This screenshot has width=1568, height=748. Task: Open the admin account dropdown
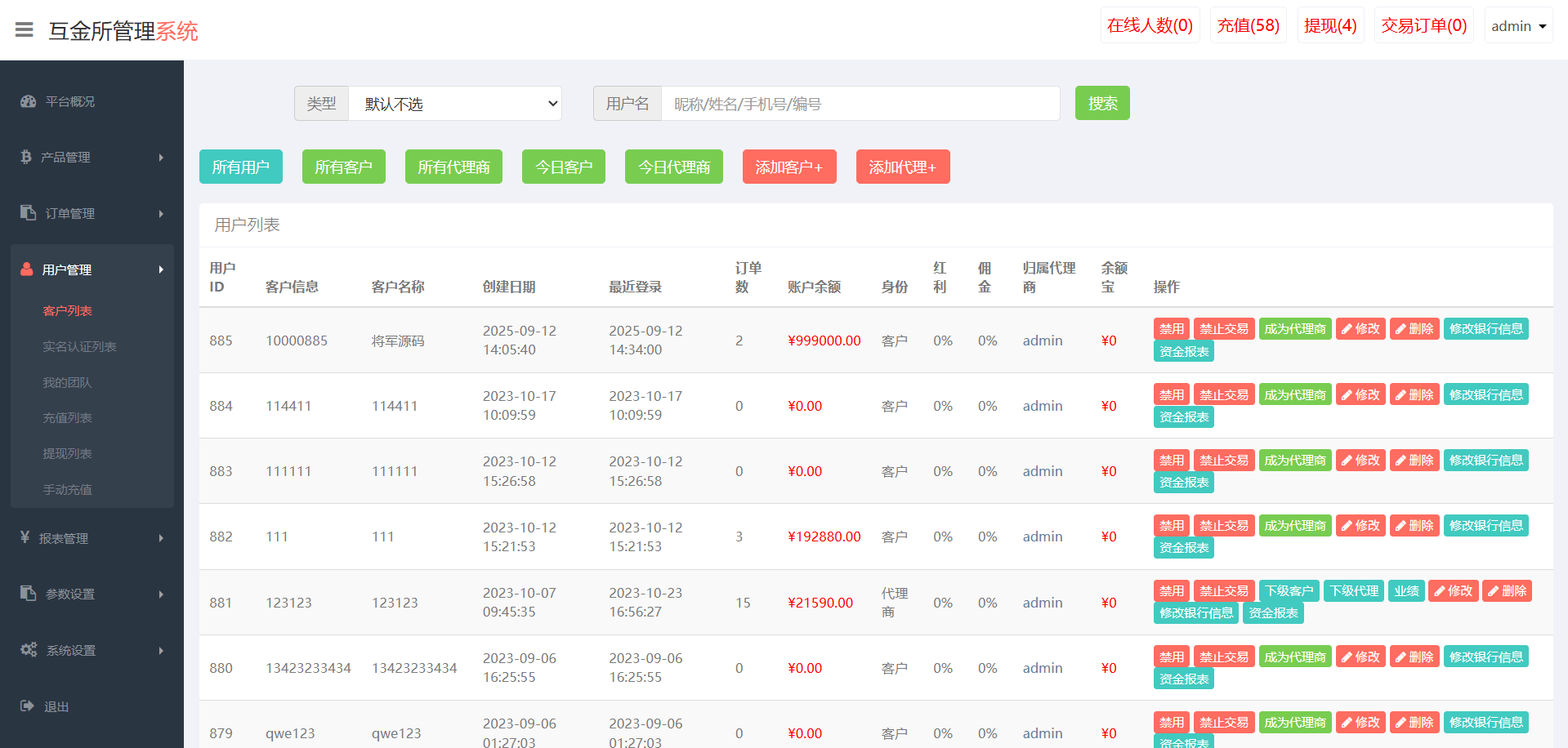point(1517,26)
